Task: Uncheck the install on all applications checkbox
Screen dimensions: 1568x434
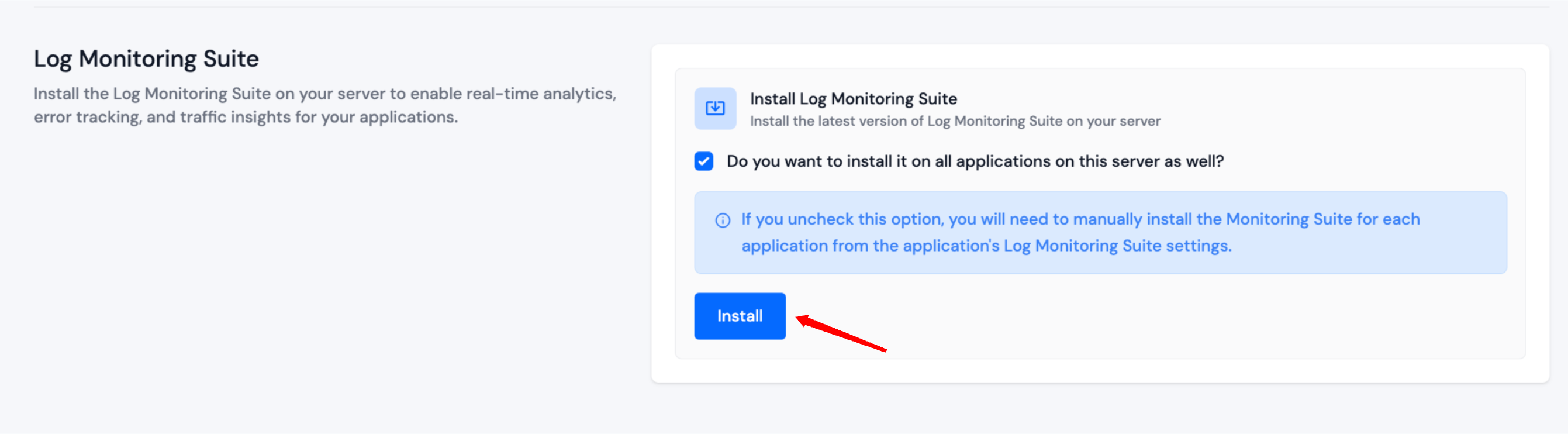Action: (x=704, y=161)
